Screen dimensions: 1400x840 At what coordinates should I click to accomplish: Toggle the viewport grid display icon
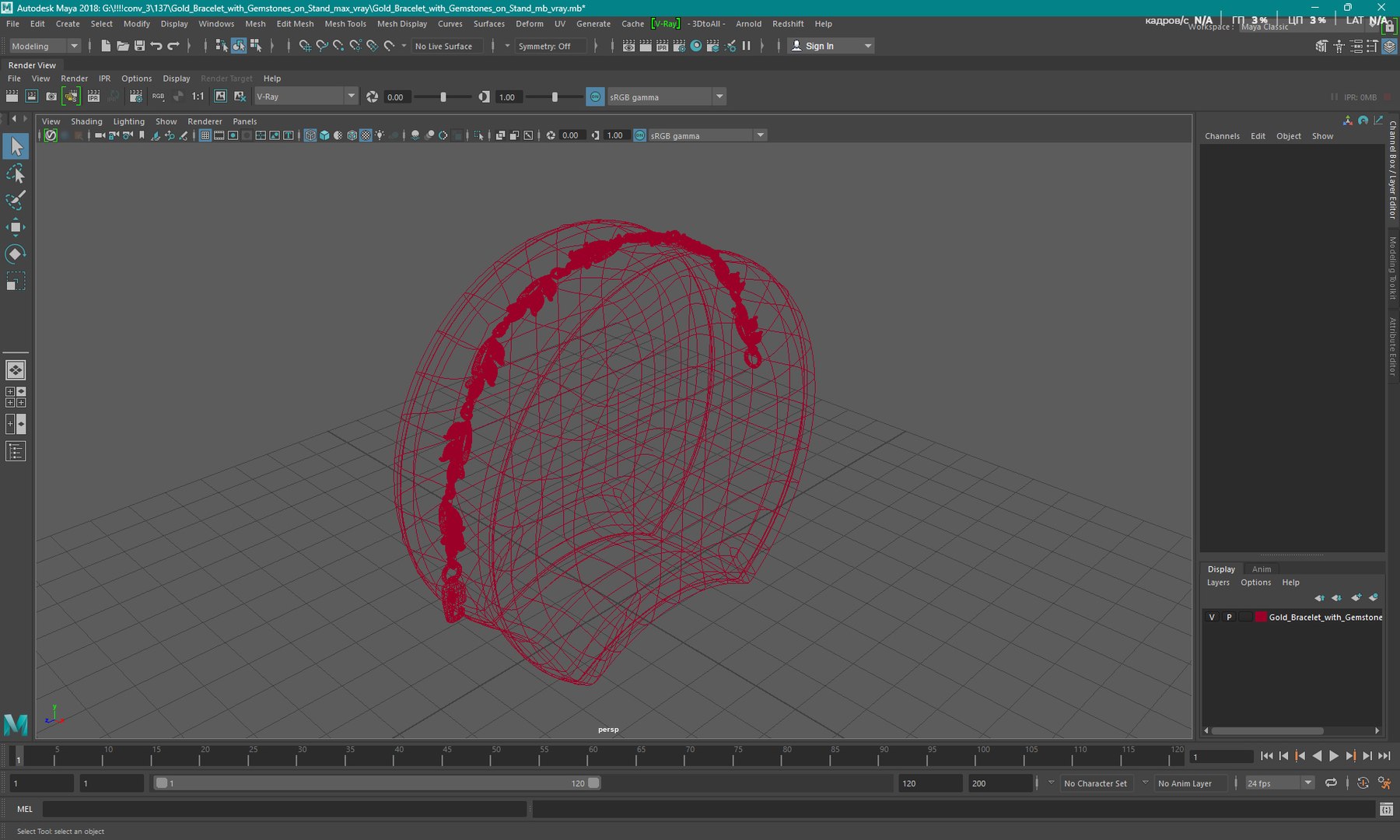205,135
